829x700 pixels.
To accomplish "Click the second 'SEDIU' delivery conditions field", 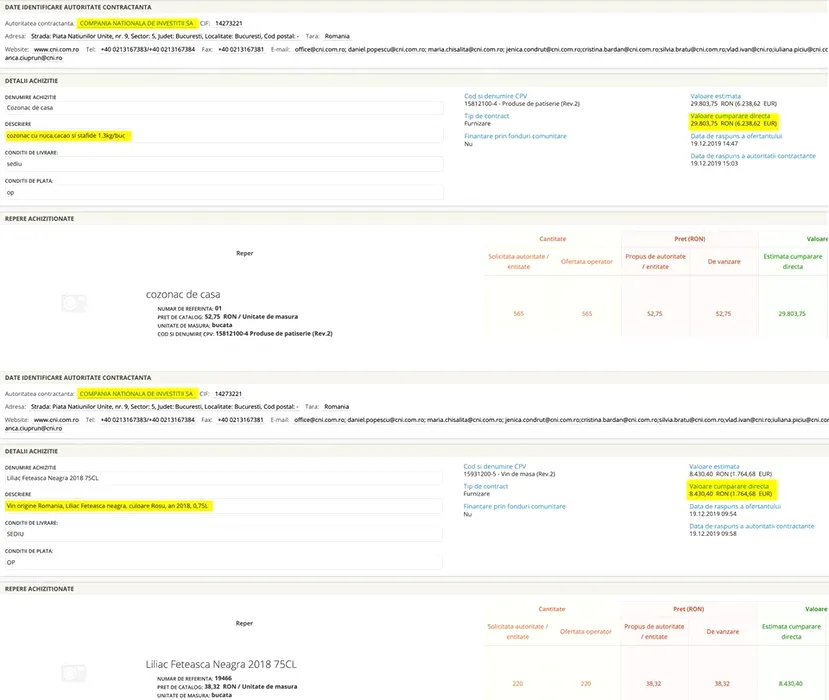I will (222, 534).
